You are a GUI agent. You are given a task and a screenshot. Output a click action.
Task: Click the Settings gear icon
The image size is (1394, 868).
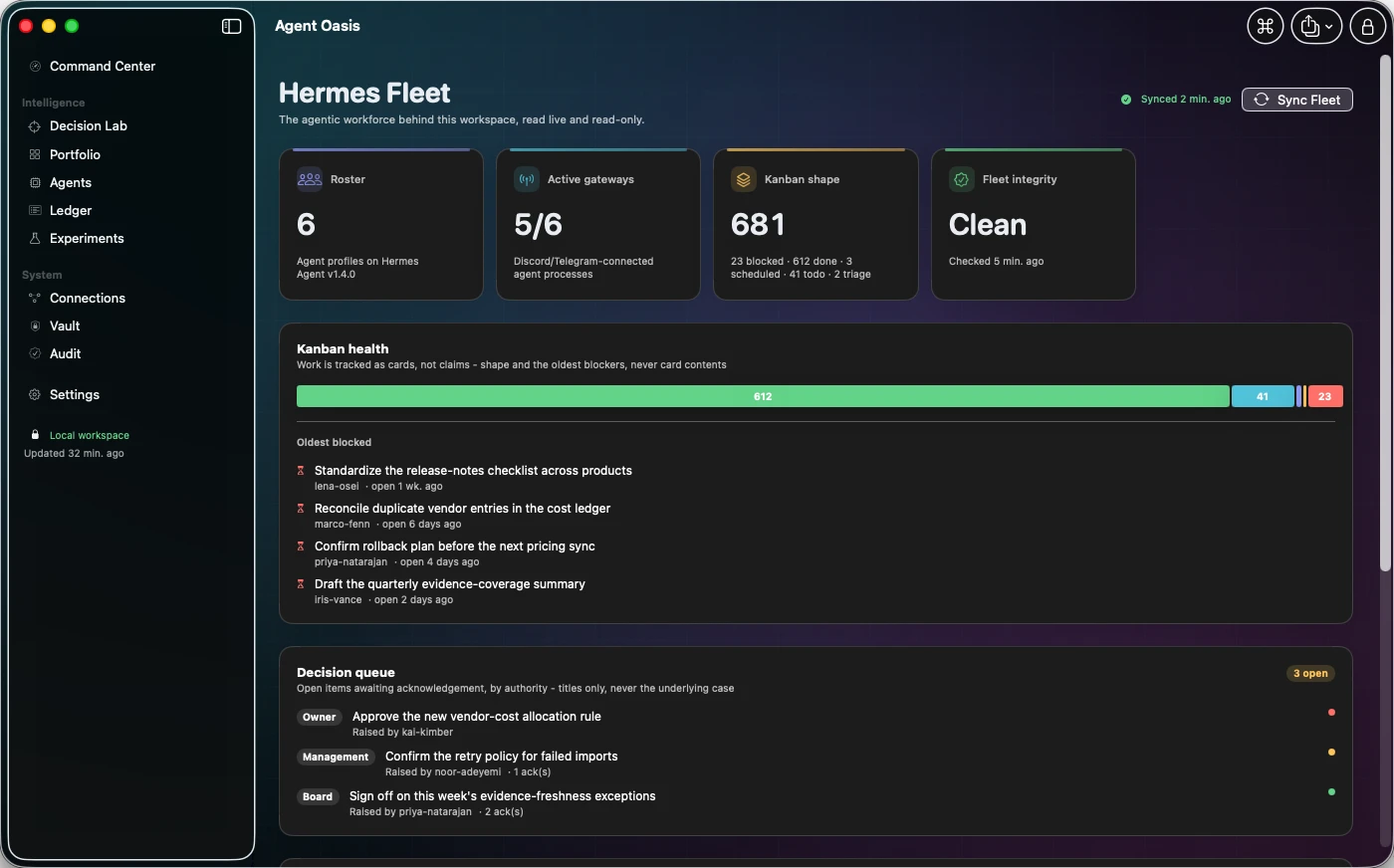tap(35, 394)
